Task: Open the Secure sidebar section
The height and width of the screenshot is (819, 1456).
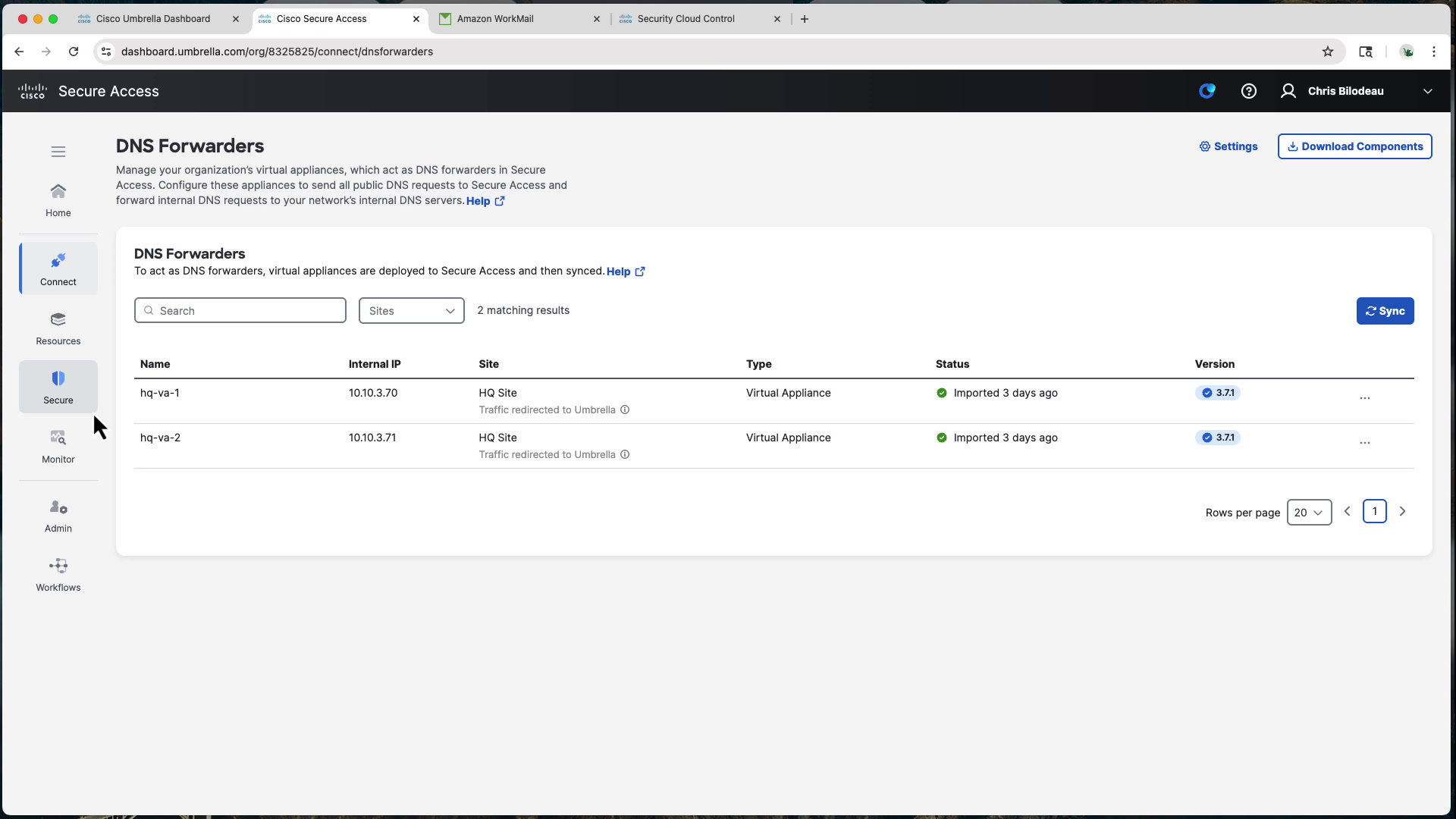Action: pos(58,388)
